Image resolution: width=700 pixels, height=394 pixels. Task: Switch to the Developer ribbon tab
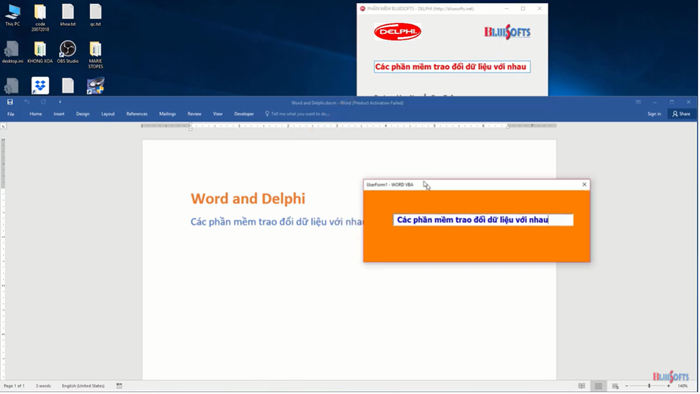coord(244,114)
